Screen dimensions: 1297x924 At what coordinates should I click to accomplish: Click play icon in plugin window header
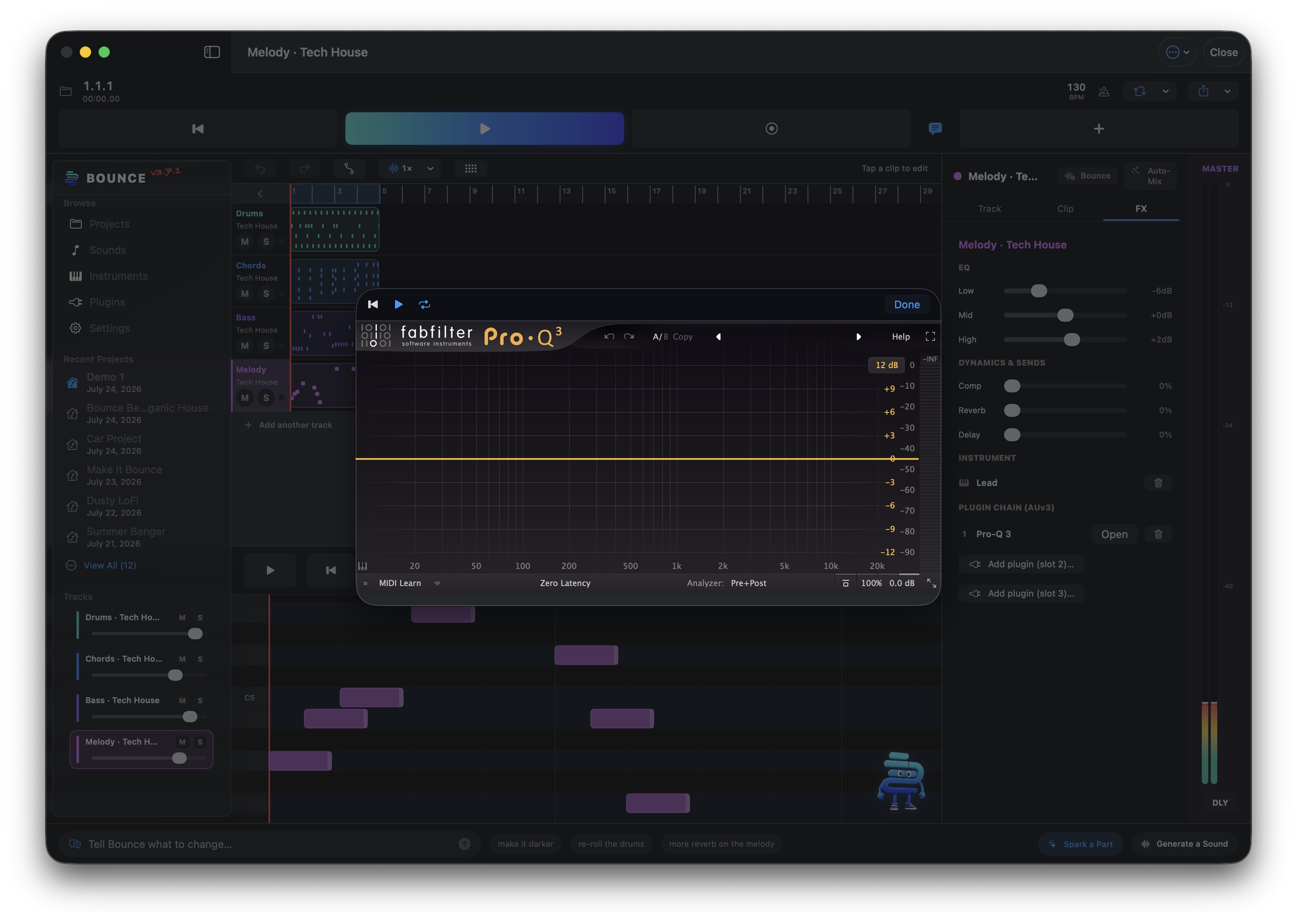point(398,304)
